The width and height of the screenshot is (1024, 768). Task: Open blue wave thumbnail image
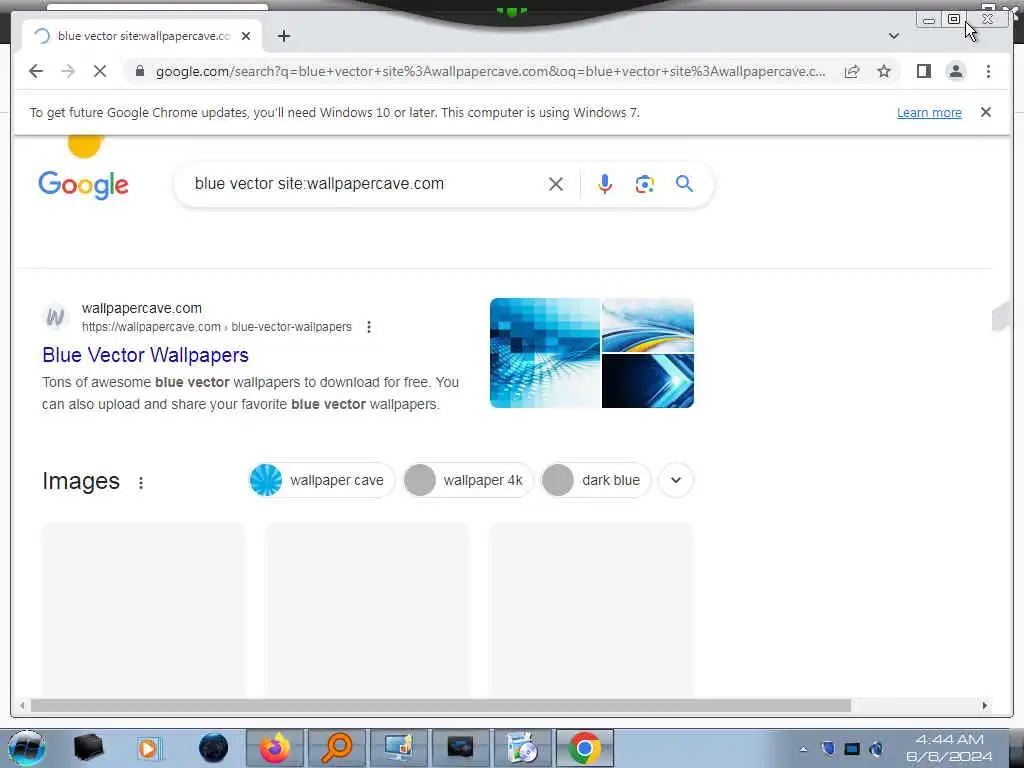[x=648, y=325]
